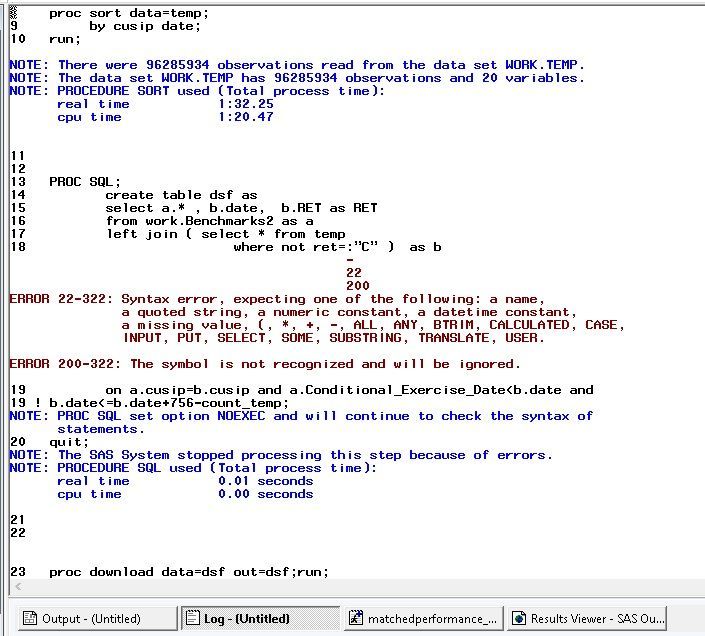Click the horizontal scrollbar left arrow
The height and width of the screenshot is (636, 705).
pyautogui.click(x=18, y=587)
